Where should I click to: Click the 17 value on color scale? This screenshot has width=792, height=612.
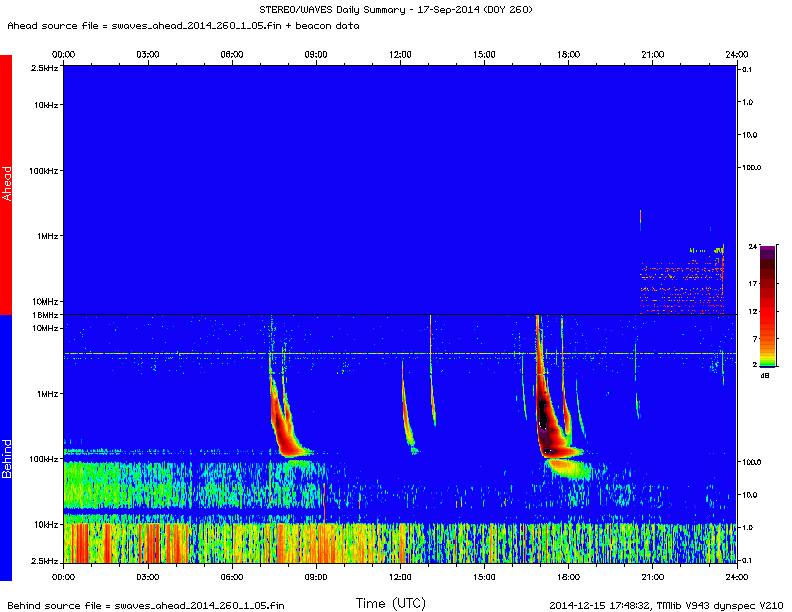pos(753,283)
